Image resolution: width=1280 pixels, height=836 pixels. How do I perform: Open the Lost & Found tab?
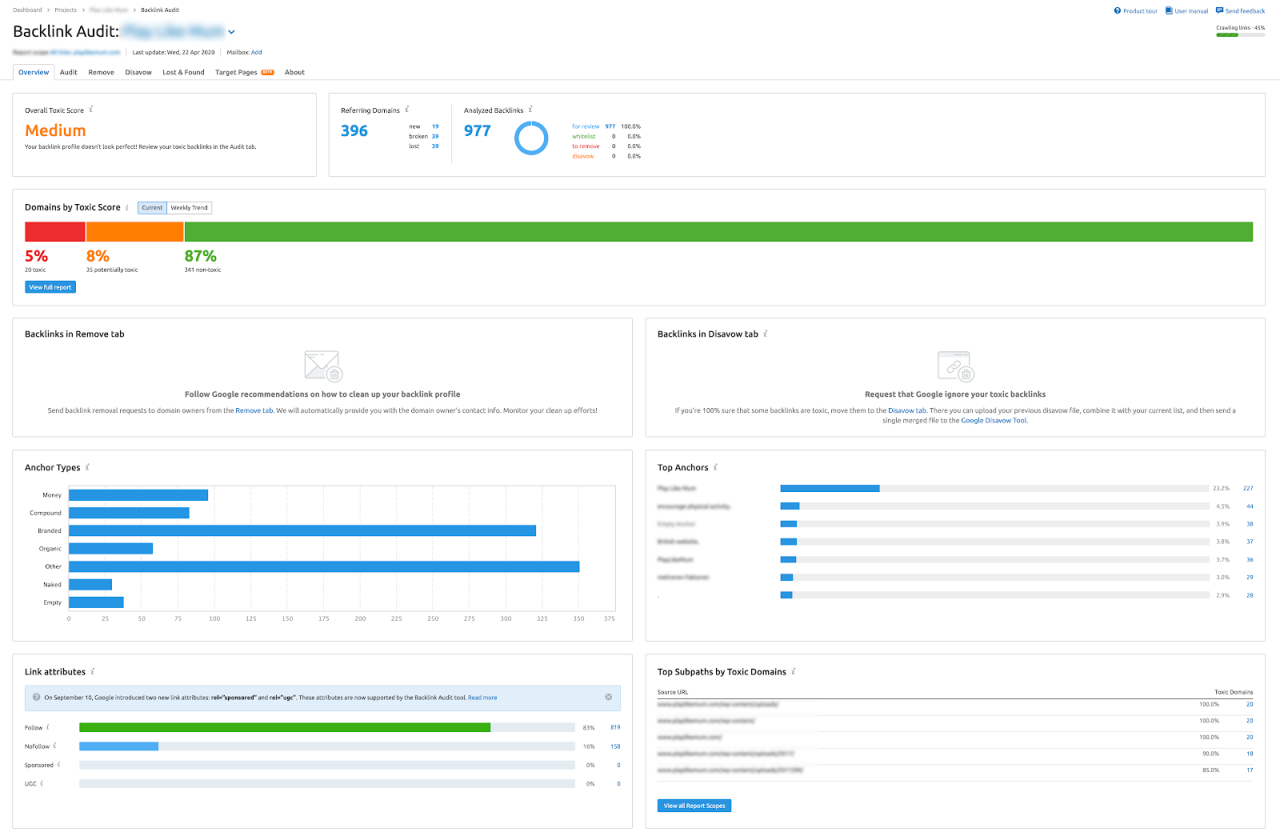pos(183,72)
